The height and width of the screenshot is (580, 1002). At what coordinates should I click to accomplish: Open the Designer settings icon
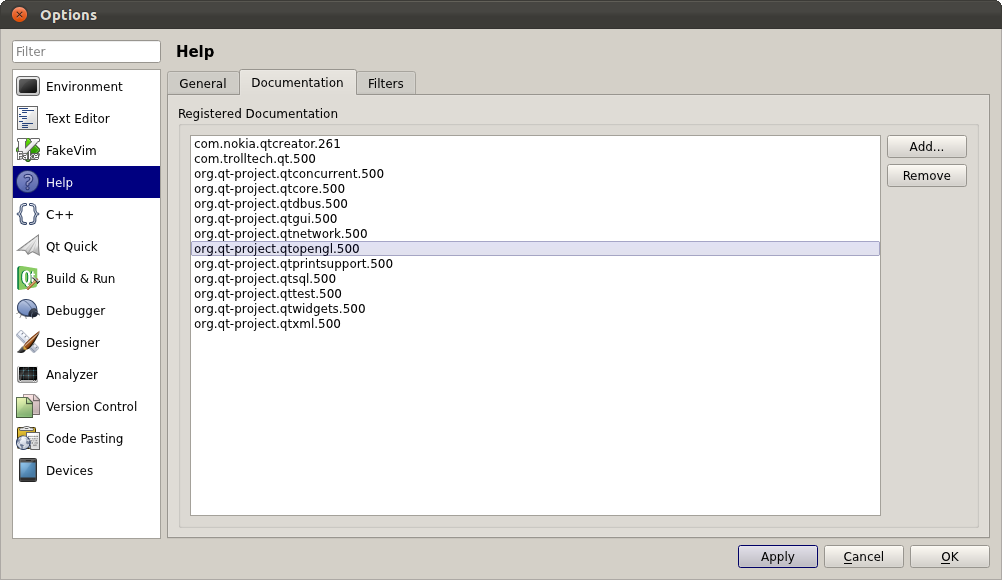coord(28,343)
